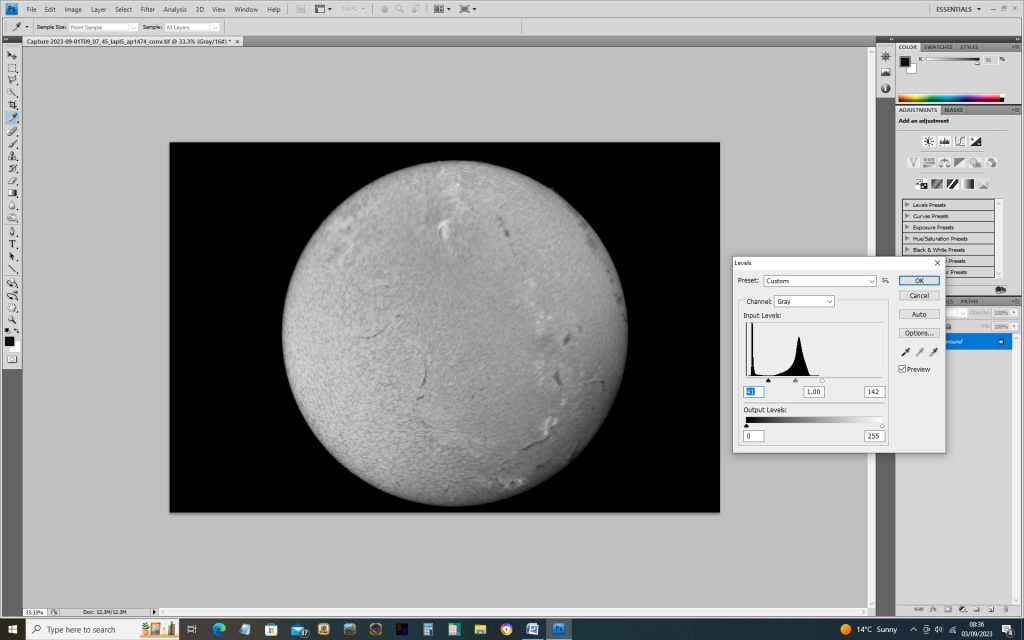Pick the white point eyedropper in Levels
Image resolution: width=1024 pixels, height=640 pixels.
pos(934,352)
